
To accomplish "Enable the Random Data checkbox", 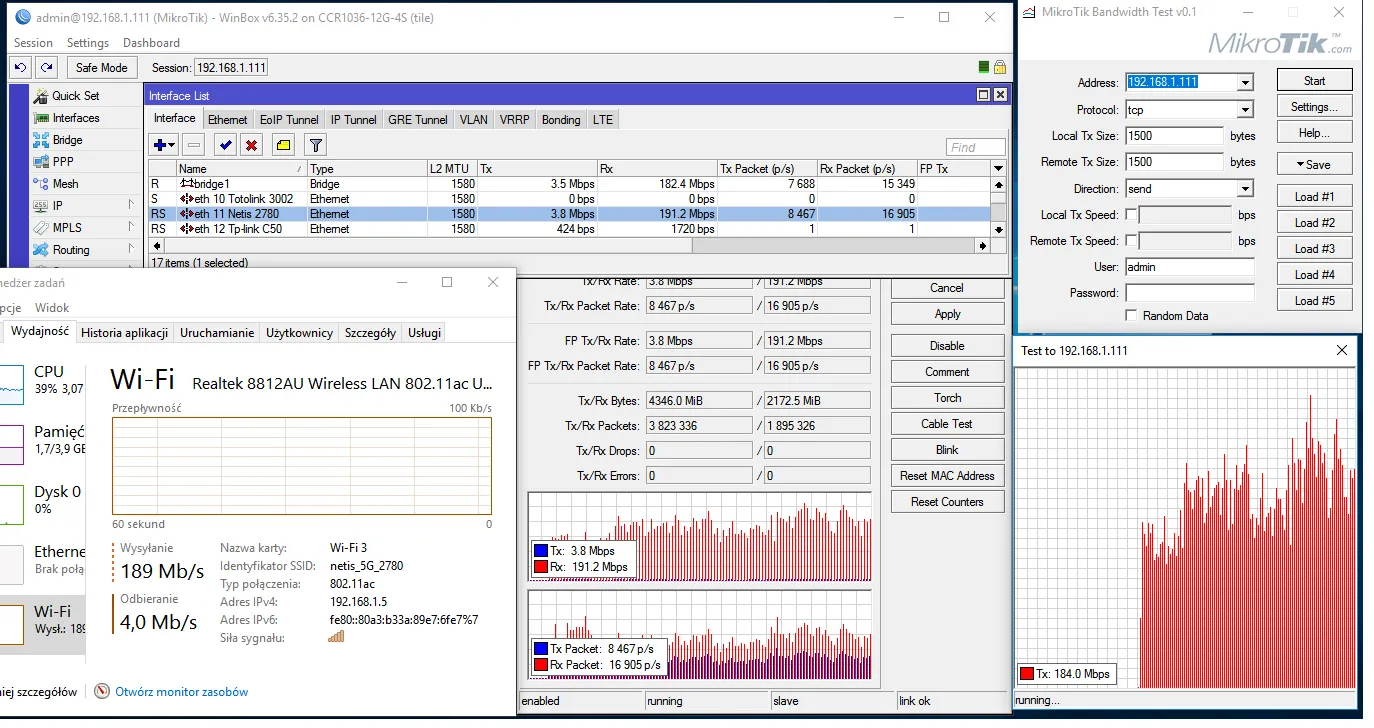I will point(1131,316).
